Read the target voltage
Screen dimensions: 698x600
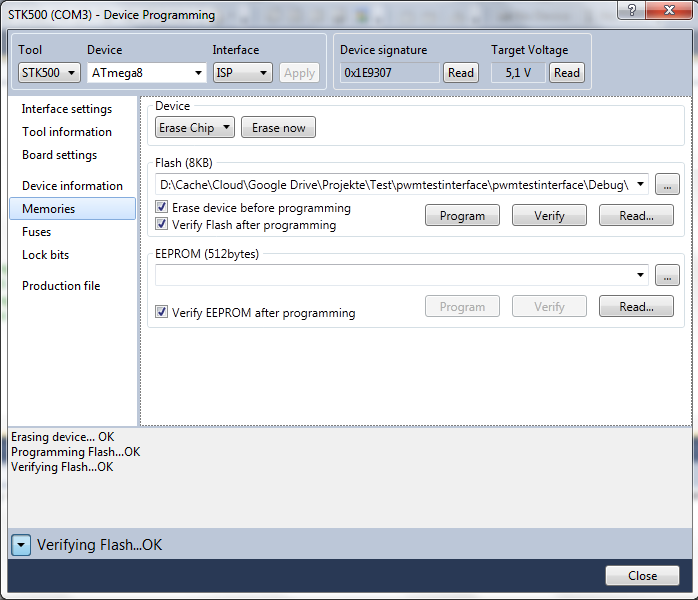567,73
